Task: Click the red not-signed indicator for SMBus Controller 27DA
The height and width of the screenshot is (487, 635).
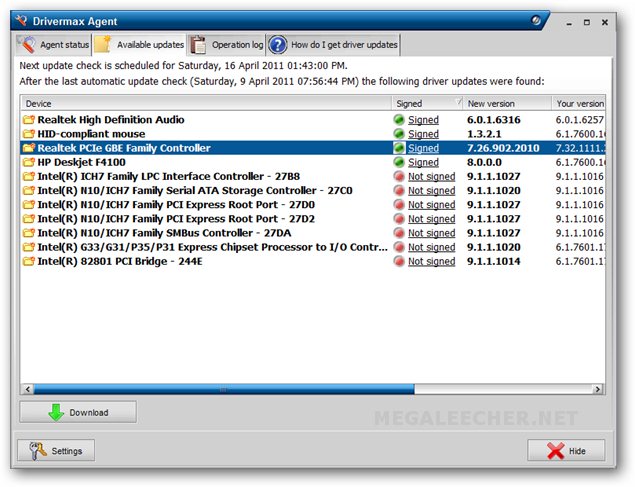Action: 399,233
